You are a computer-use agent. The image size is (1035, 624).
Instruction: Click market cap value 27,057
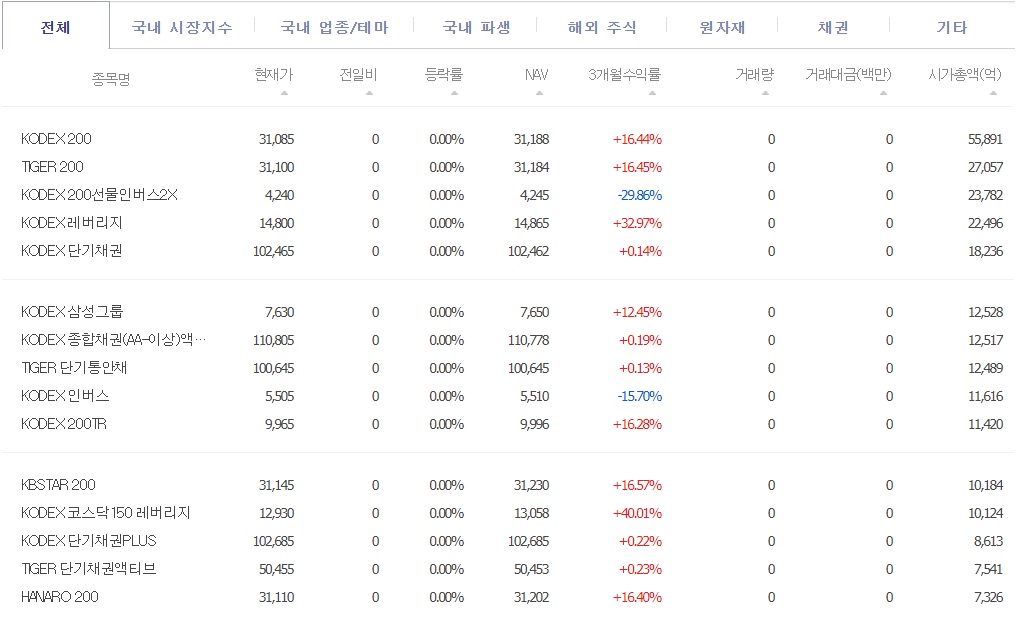[x=985, y=167]
